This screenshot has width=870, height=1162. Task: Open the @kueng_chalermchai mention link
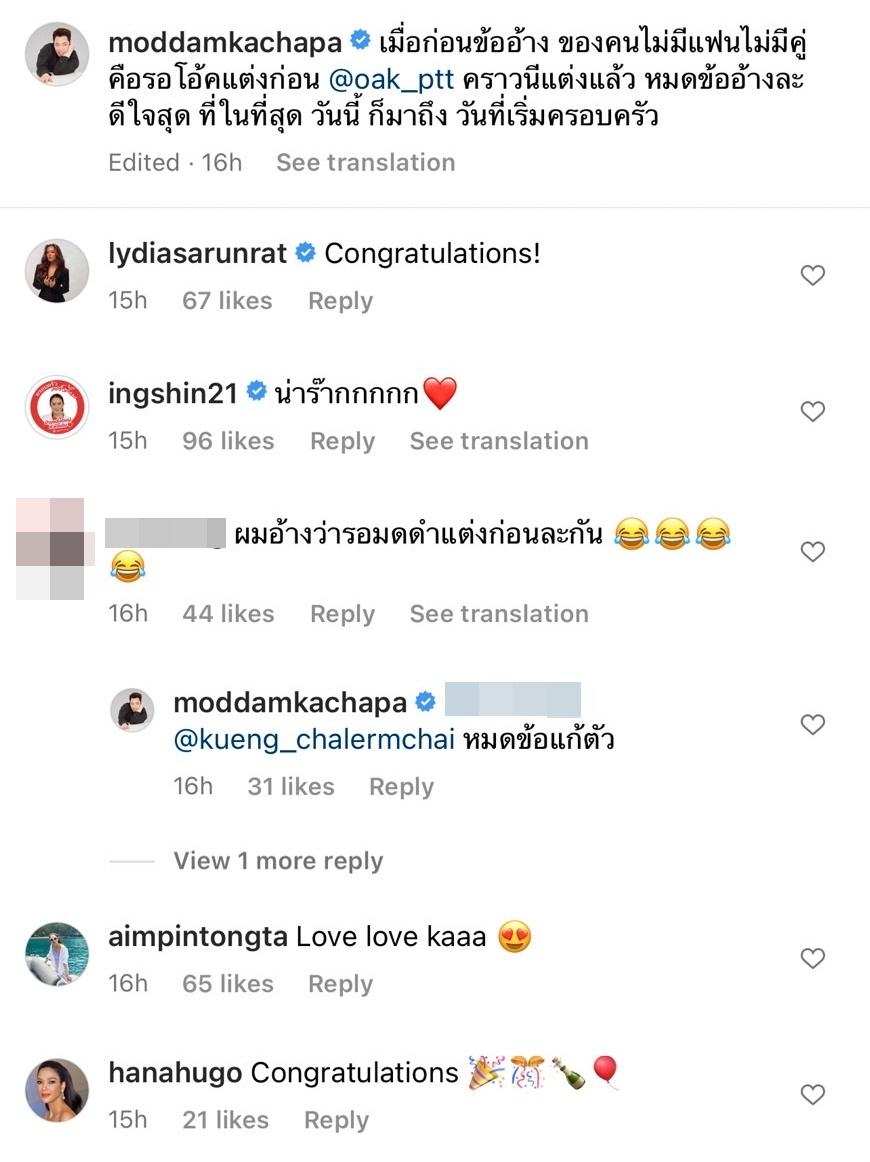point(314,741)
